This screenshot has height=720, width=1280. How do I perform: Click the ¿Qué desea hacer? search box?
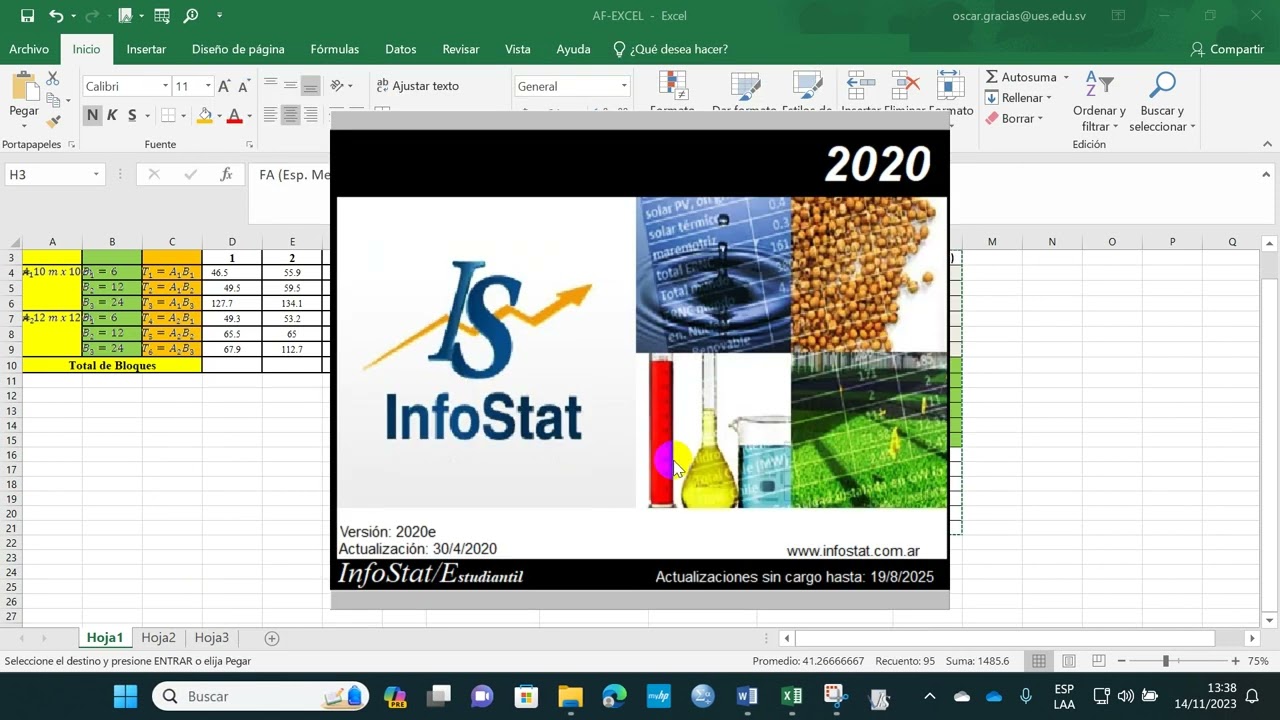click(670, 49)
